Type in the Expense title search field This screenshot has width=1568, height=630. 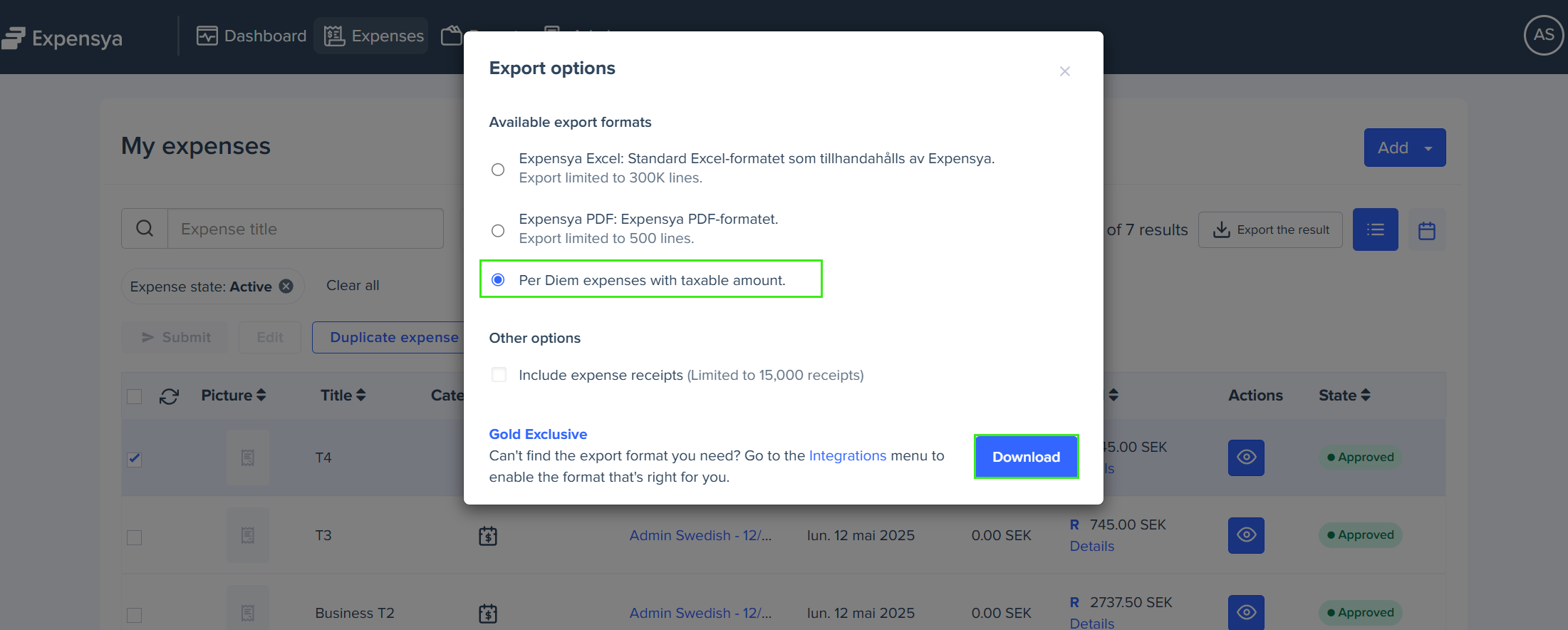(x=305, y=229)
